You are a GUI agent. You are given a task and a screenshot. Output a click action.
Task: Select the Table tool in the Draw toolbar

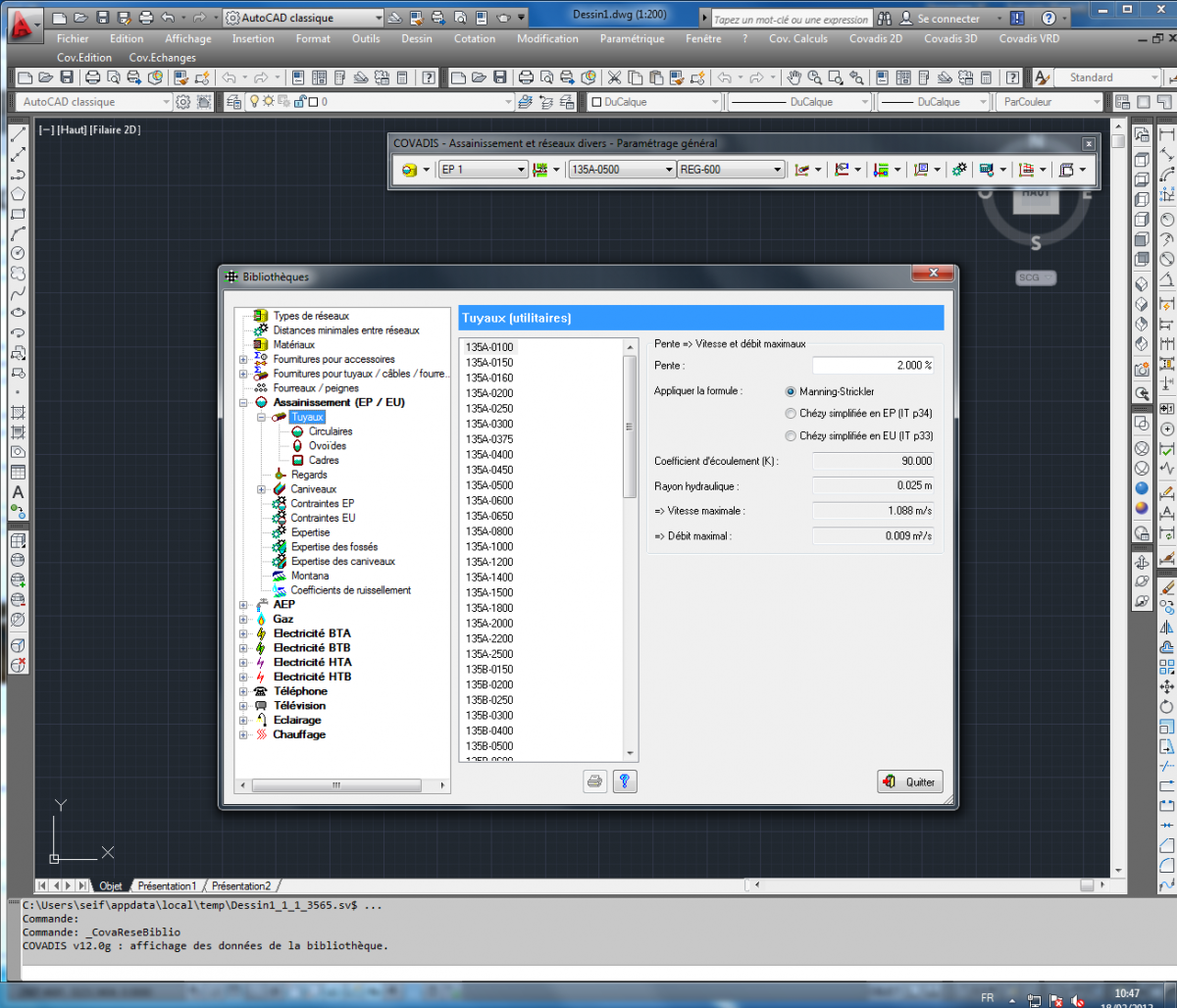(18, 472)
